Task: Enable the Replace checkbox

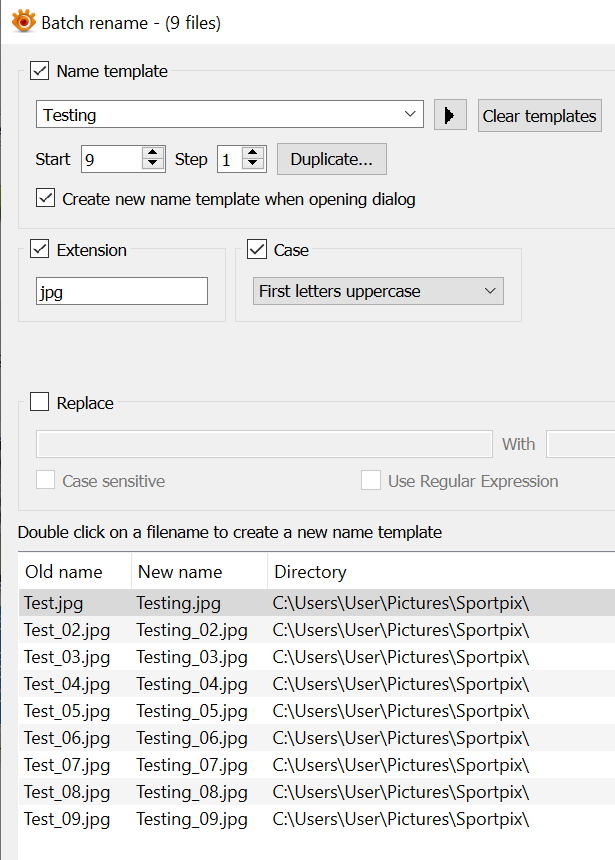Action: [x=40, y=403]
